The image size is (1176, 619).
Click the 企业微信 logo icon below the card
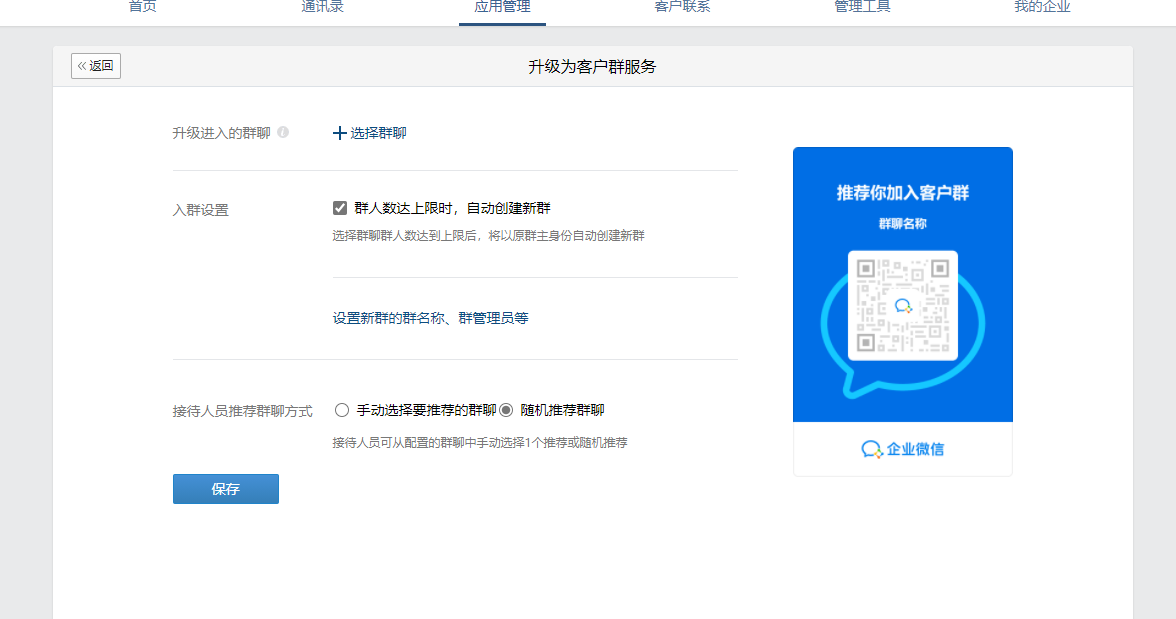pos(872,449)
